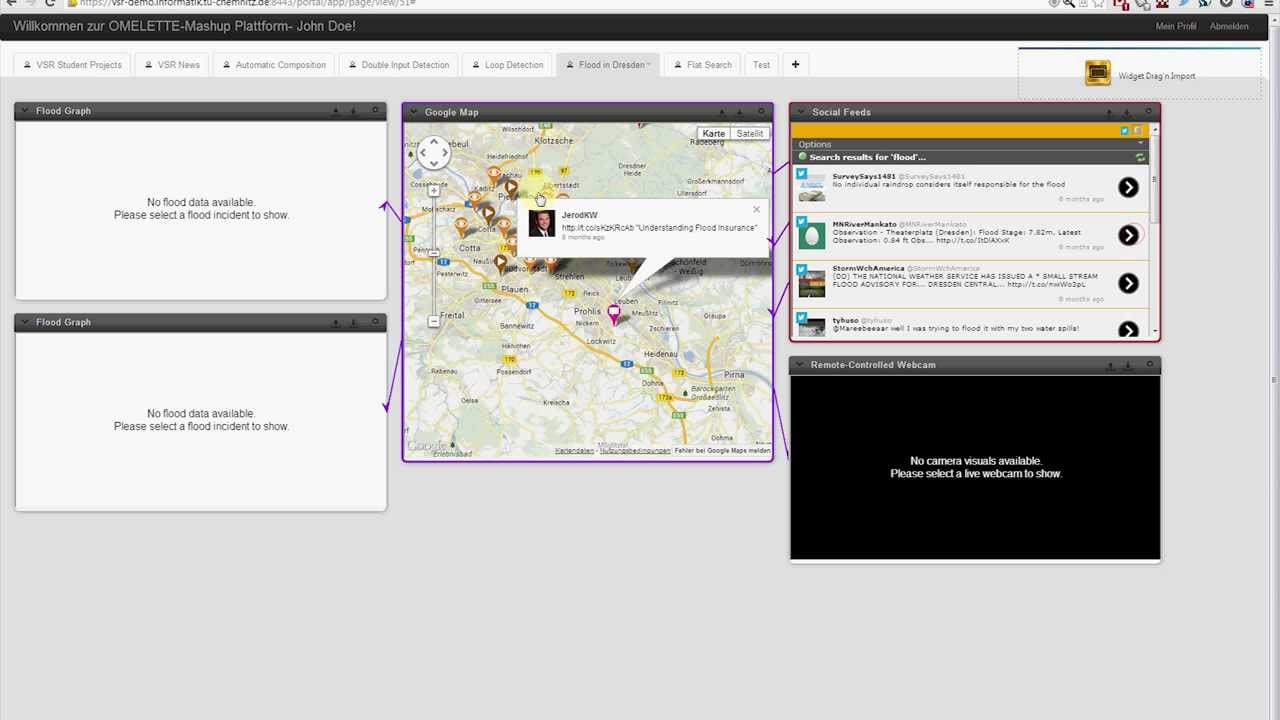Collapse the Google Map widget

pos(413,112)
